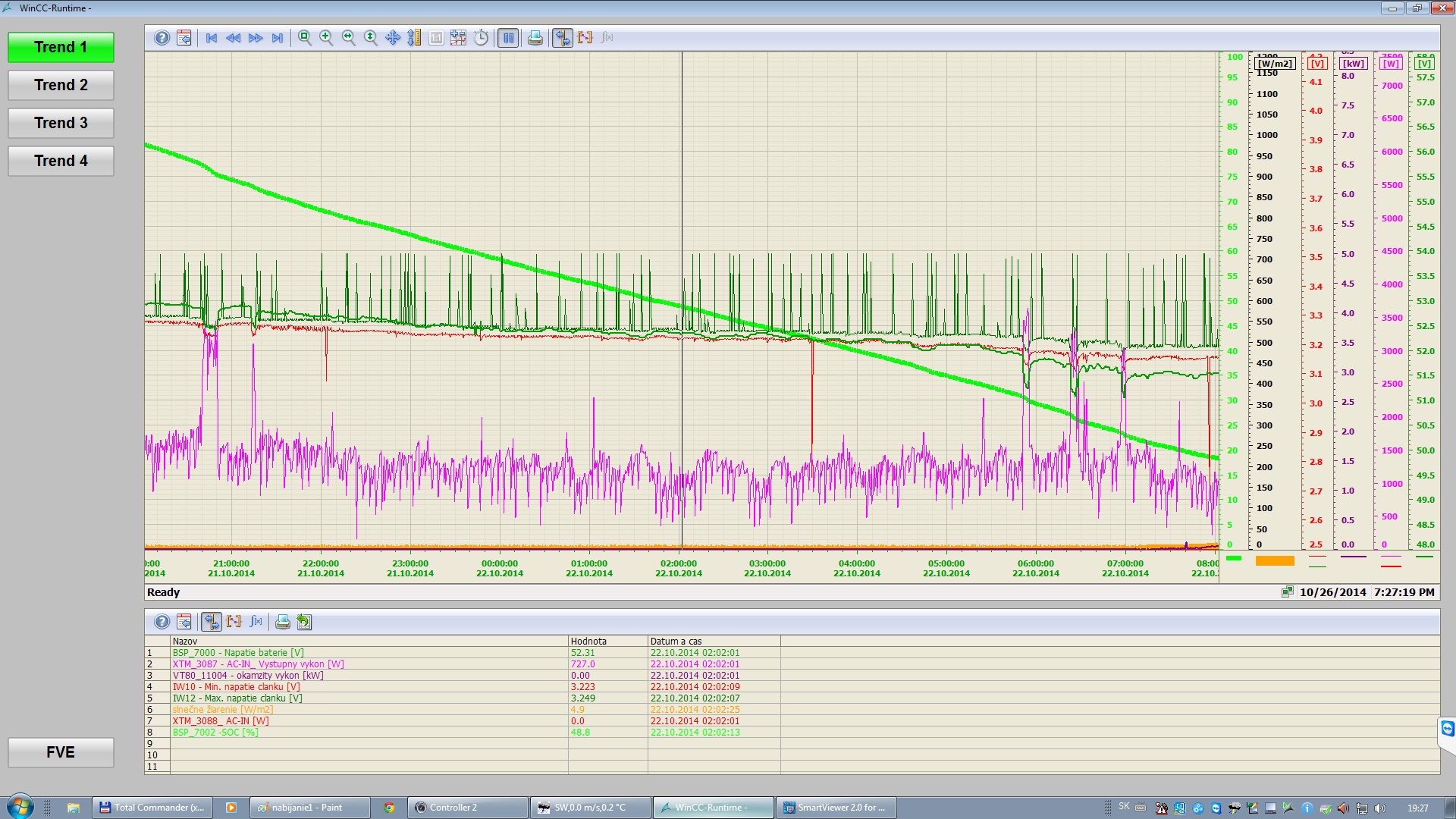Image resolution: width=1456 pixels, height=819 pixels.
Task: Jump to the first data record
Action: (x=212, y=38)
